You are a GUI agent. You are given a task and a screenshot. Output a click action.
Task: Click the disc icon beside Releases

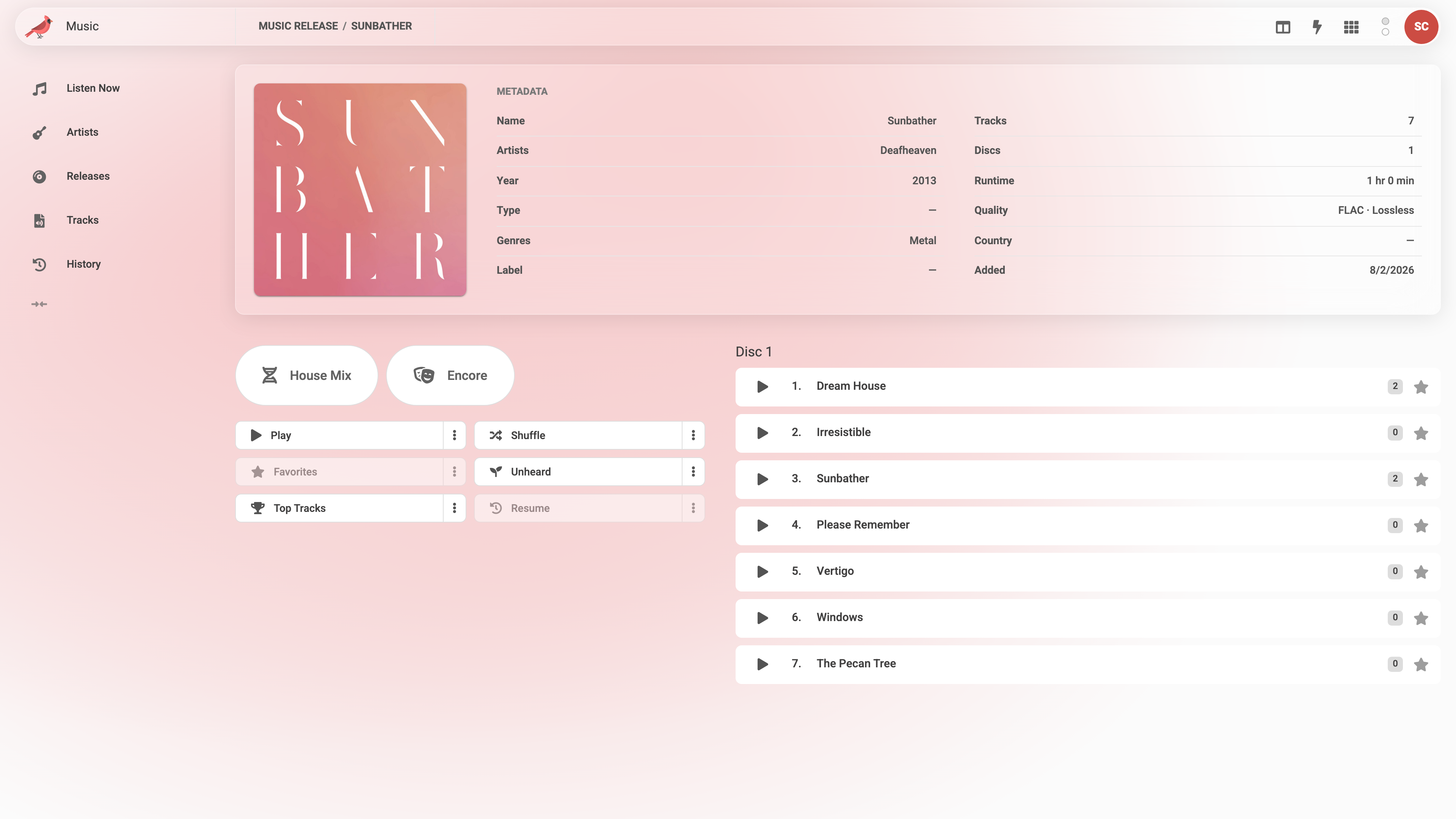pos(39,177)
